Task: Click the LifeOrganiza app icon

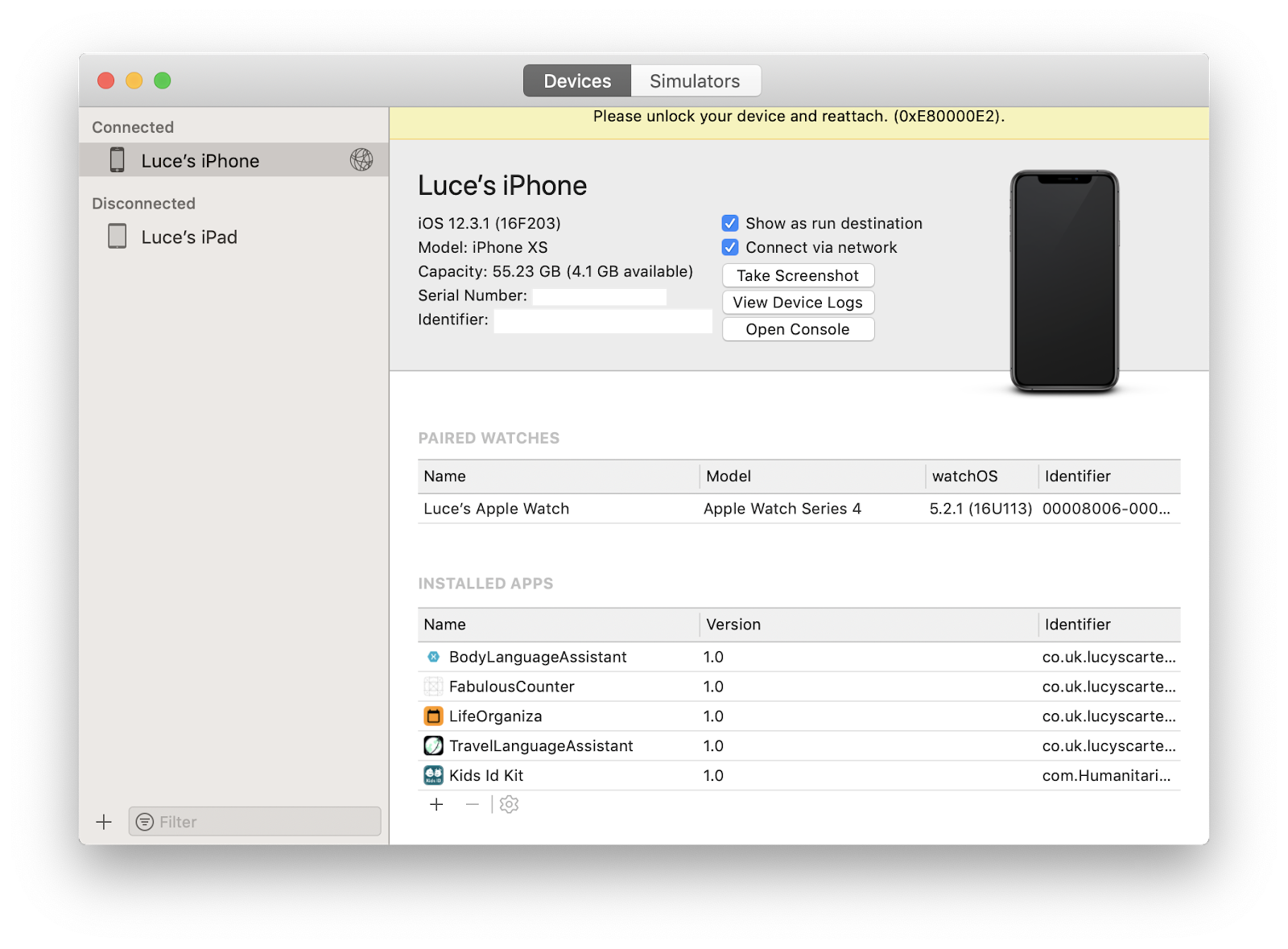Action: (433, 716)
